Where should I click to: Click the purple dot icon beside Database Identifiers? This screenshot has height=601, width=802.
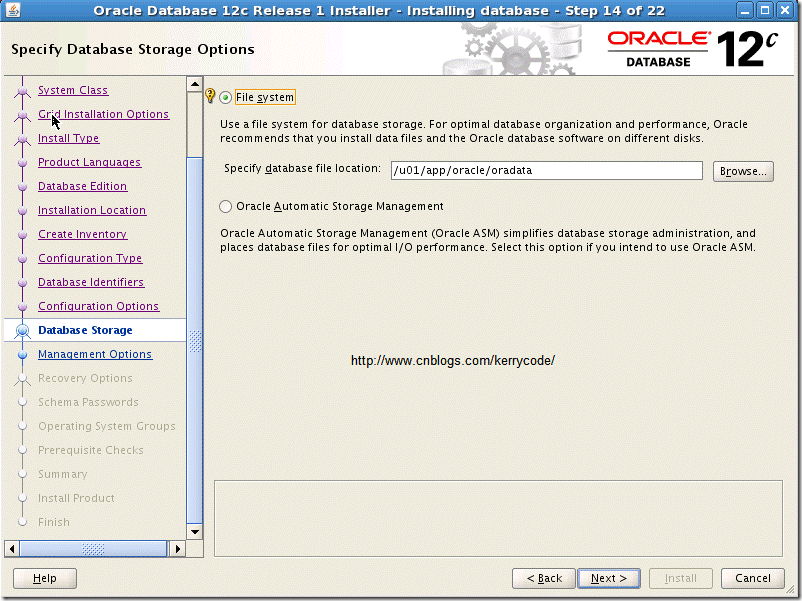point(22,283)
